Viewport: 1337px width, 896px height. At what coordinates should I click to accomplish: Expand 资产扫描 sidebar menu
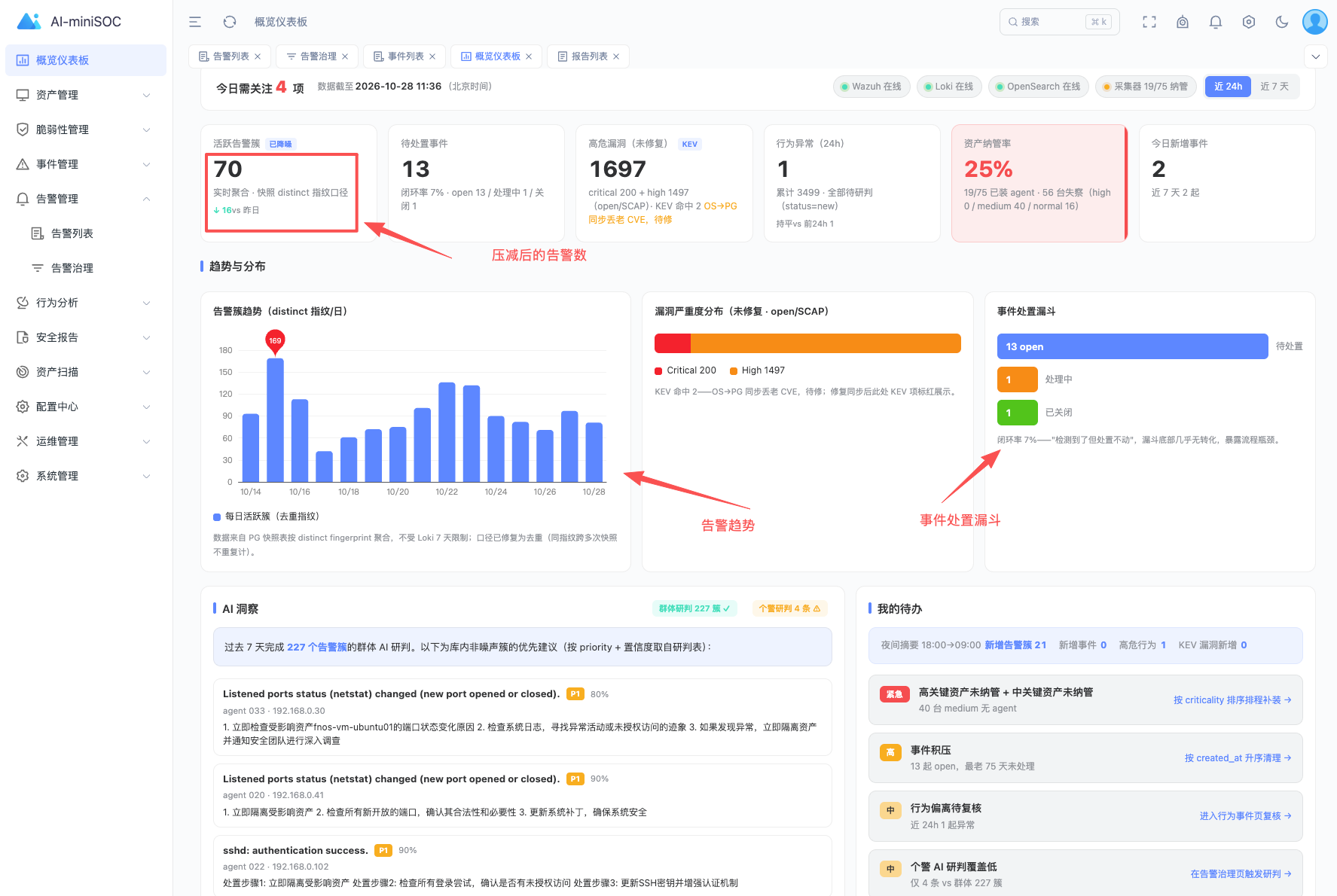click(x=86, y=372)
